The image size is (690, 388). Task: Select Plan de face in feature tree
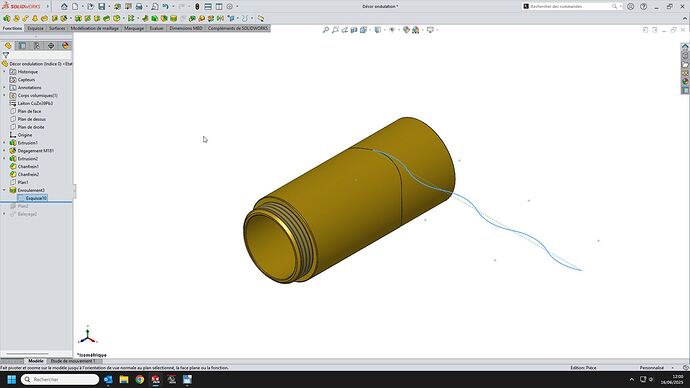coord(29,111)
